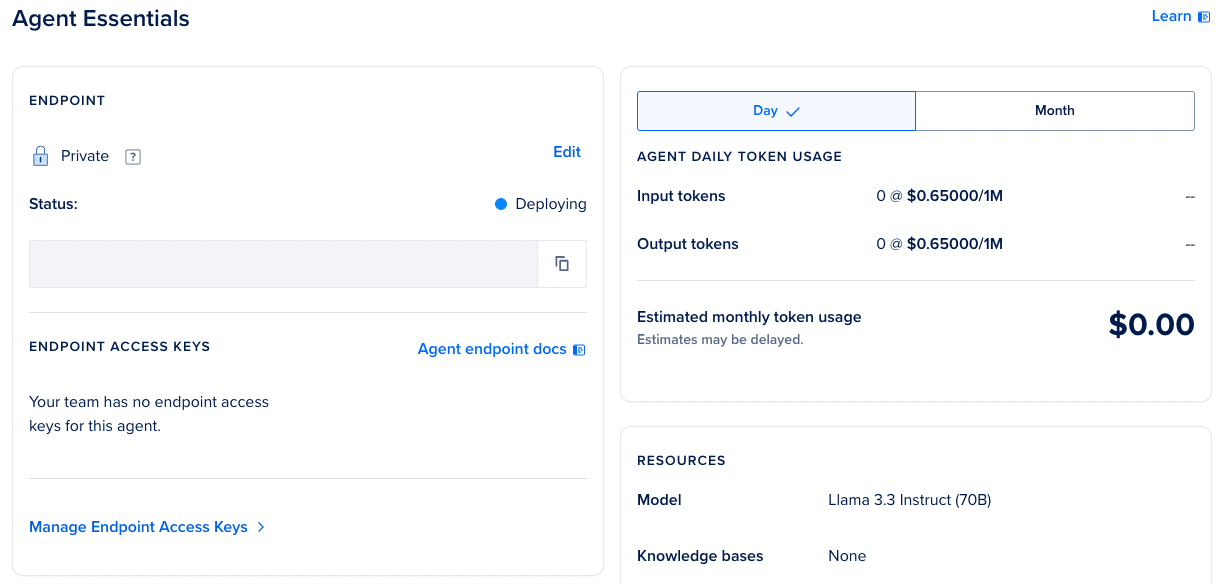Copy the endpoint URL with the copy icon
The height and width of the screenshot is (585, 1218).
click(x=562, y=264)
